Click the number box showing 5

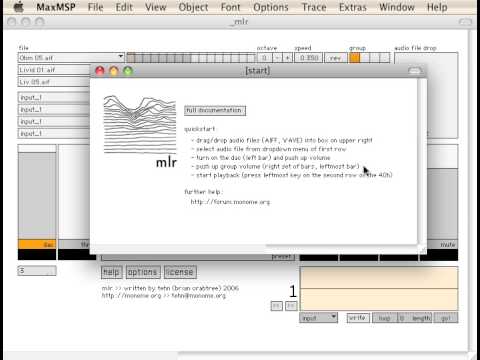pos(37,271)
